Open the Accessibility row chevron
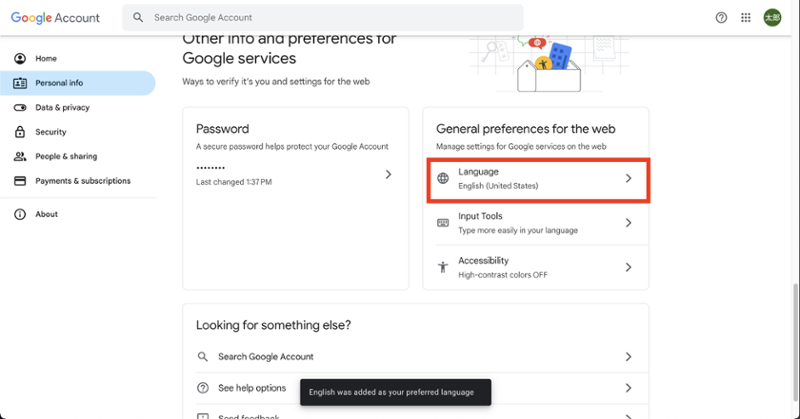800x419 pixels. pos(628,267)
